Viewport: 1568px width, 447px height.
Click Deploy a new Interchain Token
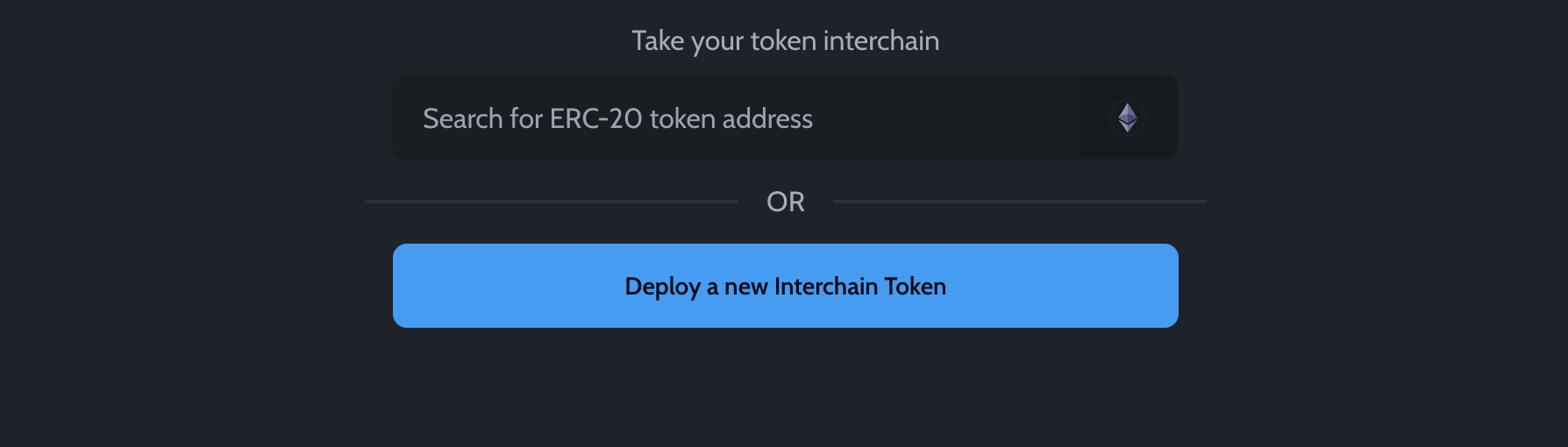(786, 286)
